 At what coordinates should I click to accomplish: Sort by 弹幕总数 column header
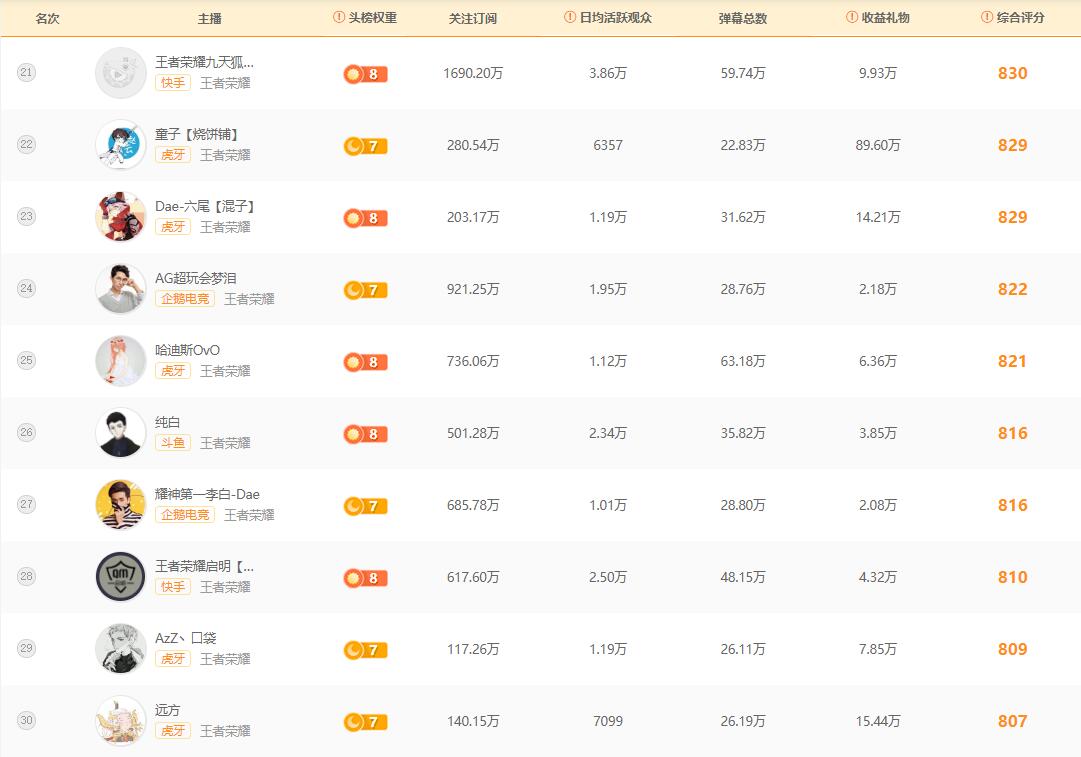(x=742, y=18)
